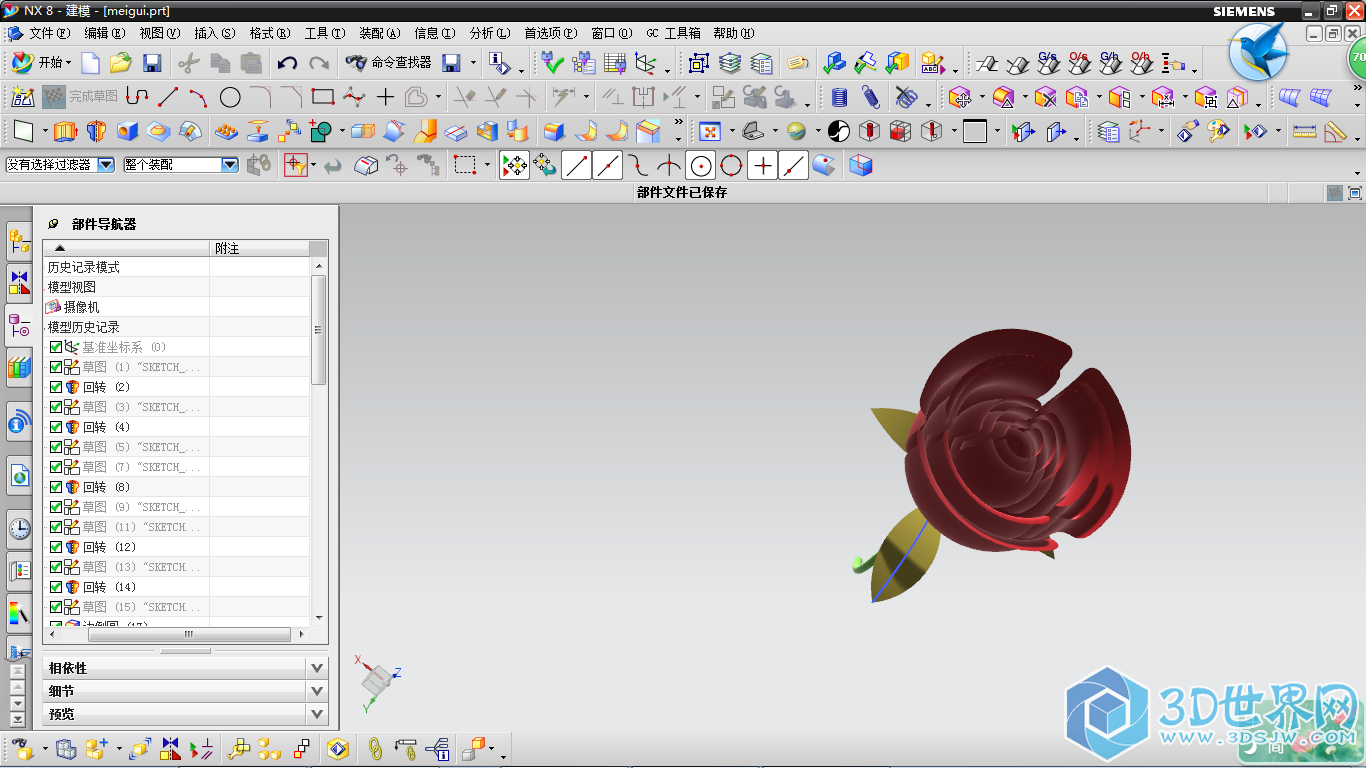Screen dimensions: 1366x768
Task: Uncheck 回转 (12) feature checkbox
Action: (56, 547)
